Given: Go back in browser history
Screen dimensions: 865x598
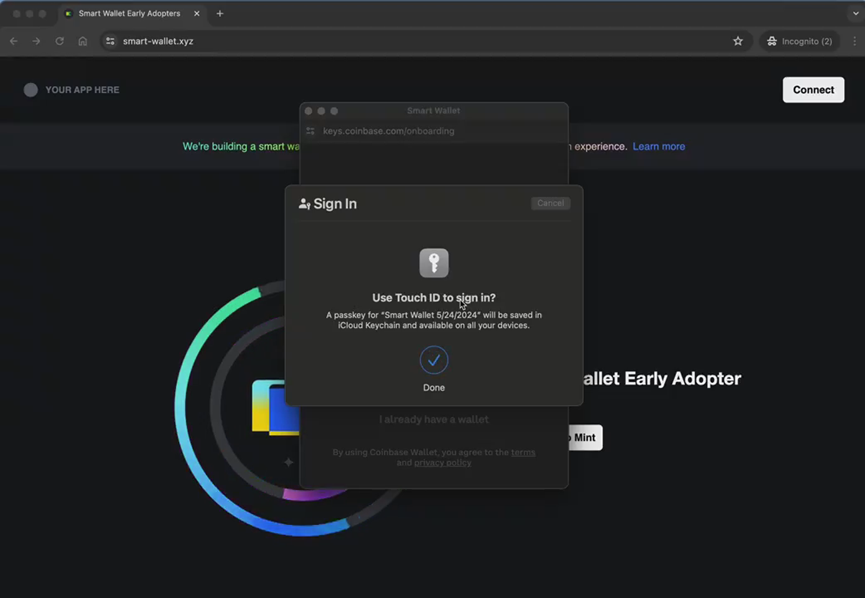Looking at the screenshot, I should pyautogui.click(x=14, y=41).
